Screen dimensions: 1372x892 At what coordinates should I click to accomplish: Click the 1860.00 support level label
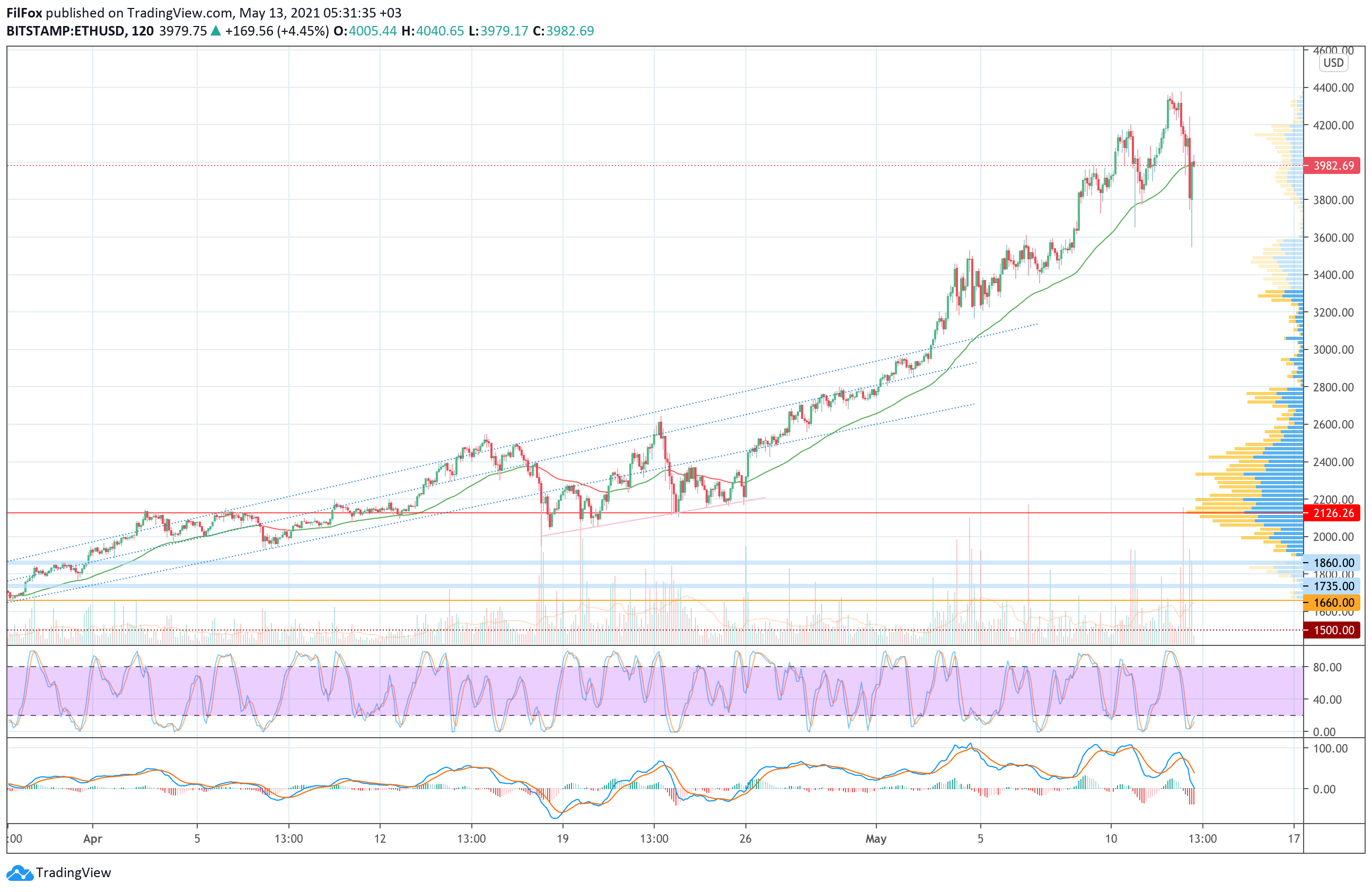tap(1333, 563)
